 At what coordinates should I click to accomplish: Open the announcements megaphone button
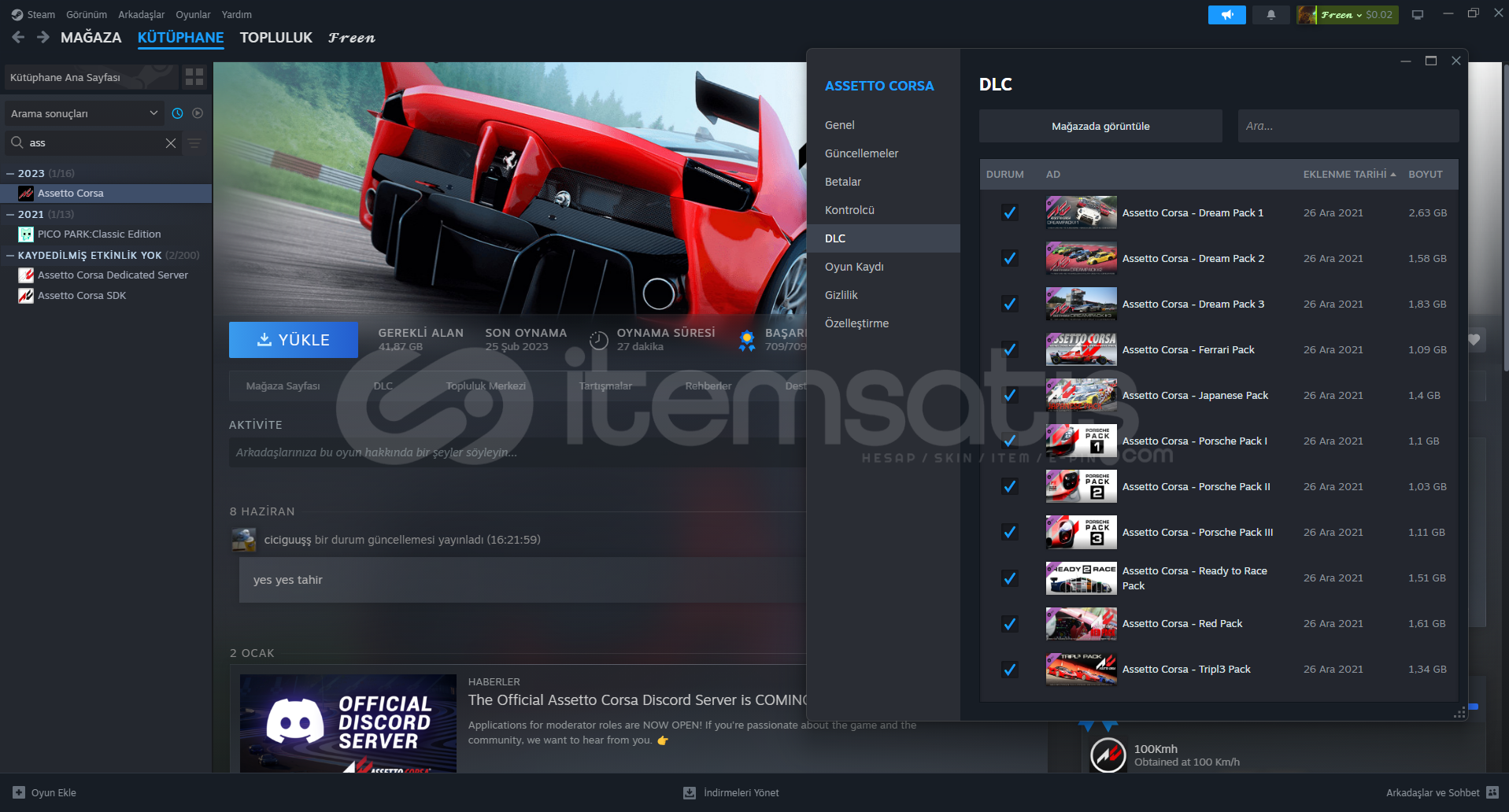point(1226,14)
